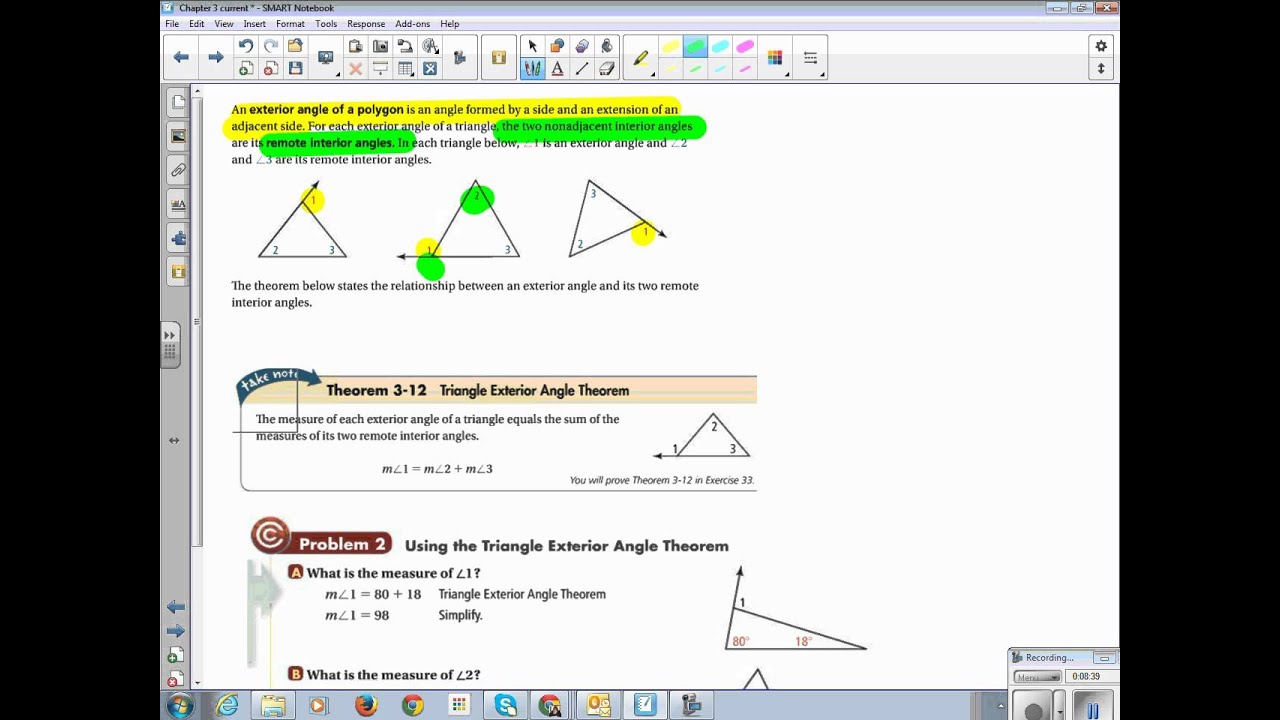Click the Open File folder icon
This screenshot has width=1280, height=720.
pyautogui.click(x=295, y=46)
